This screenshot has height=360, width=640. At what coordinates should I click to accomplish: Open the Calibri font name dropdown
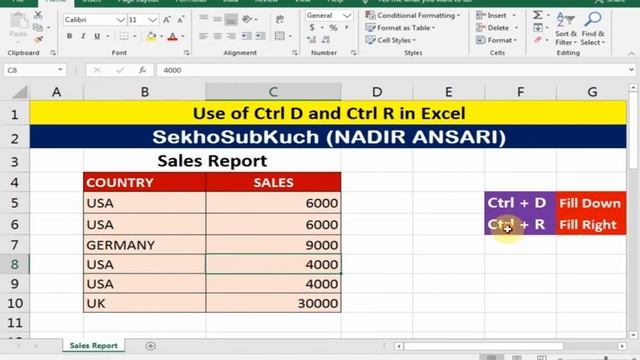pos(120,20)
